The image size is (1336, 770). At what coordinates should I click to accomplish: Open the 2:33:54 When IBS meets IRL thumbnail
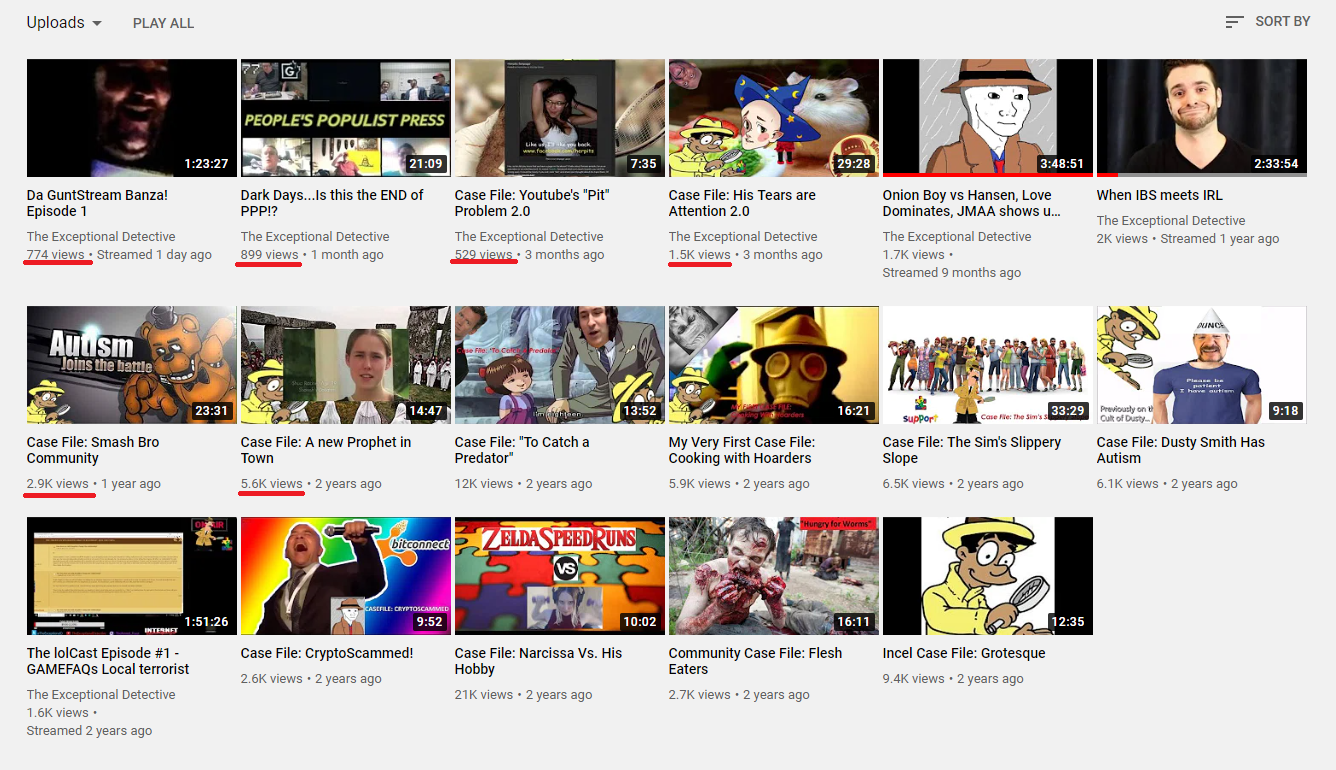(x=1202, y=118)
